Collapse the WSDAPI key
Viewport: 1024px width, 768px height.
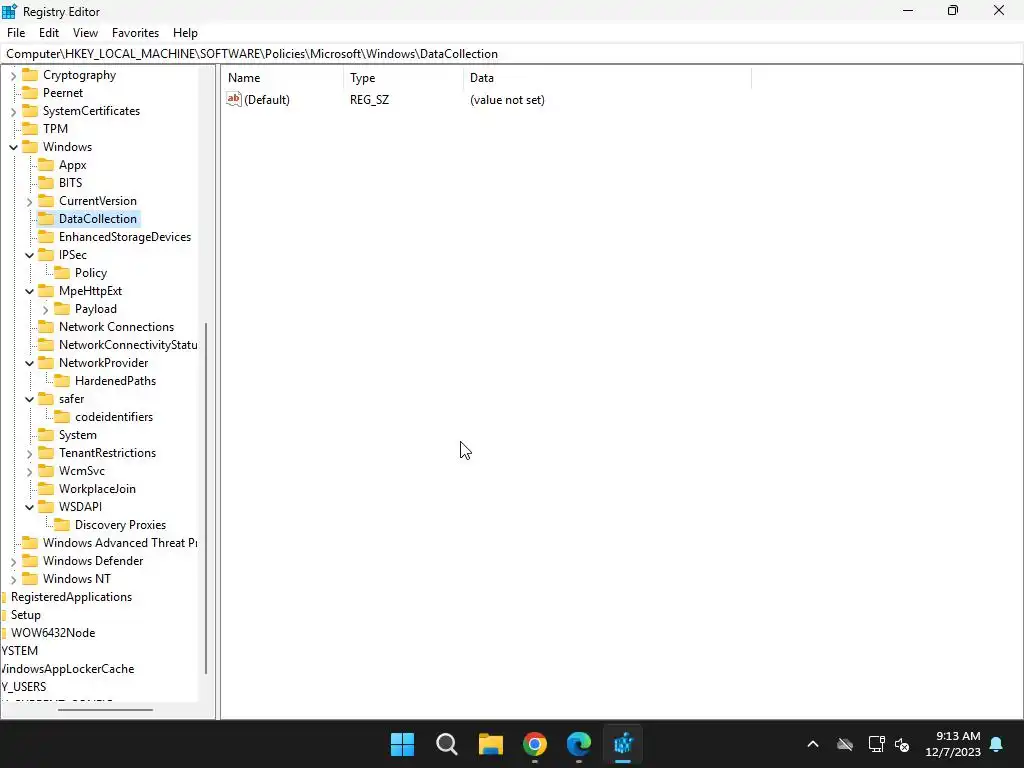(29, 507)
